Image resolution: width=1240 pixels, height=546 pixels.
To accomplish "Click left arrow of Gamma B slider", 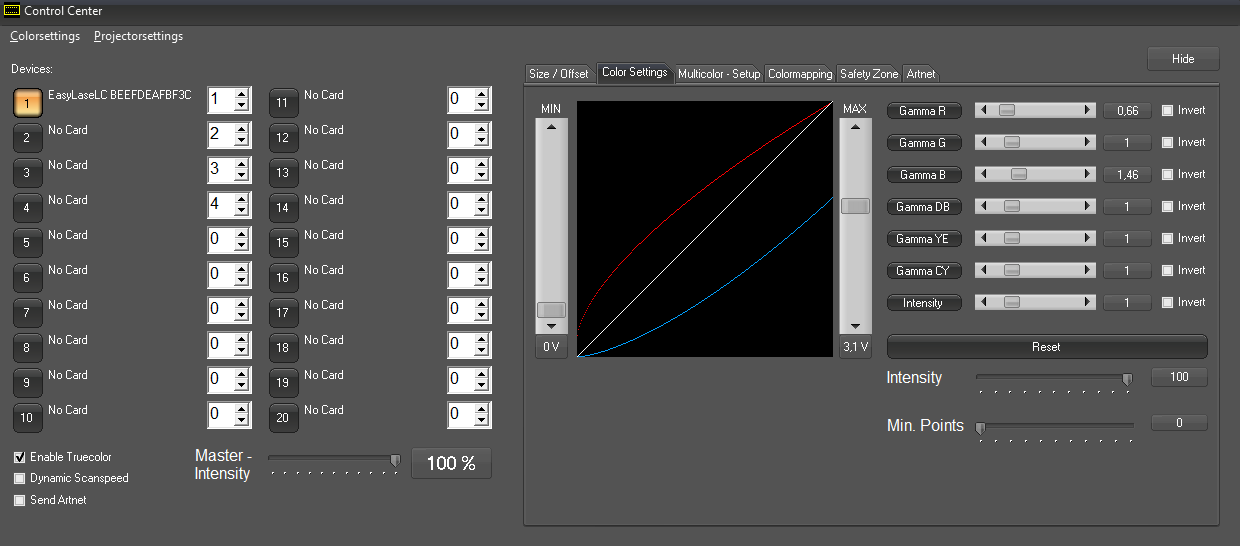I will pos(983,175).
